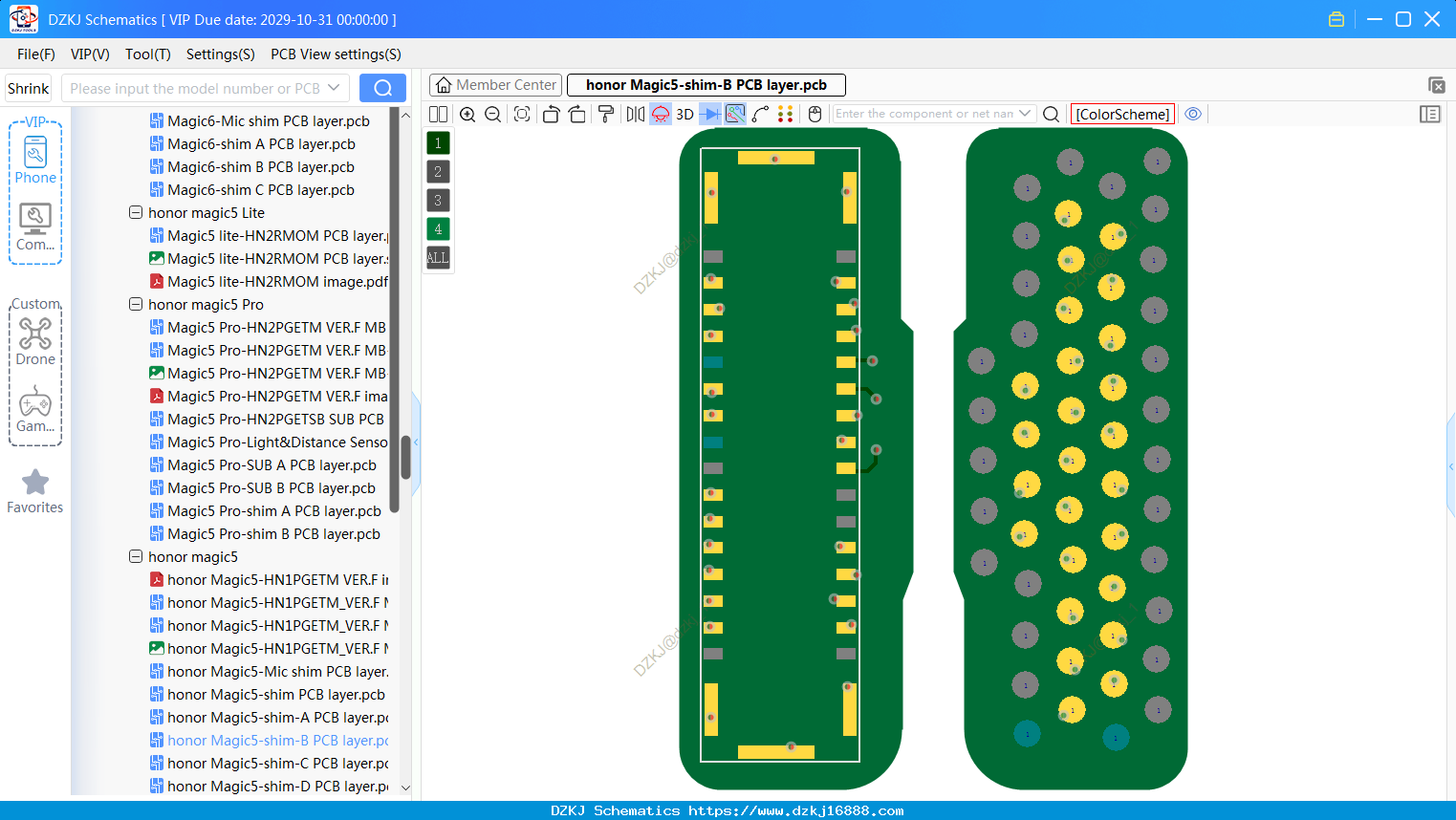Select the curved trace tool
Image resolution: width=1456 pixels, height=820 pixels.
tap(760, 114)
